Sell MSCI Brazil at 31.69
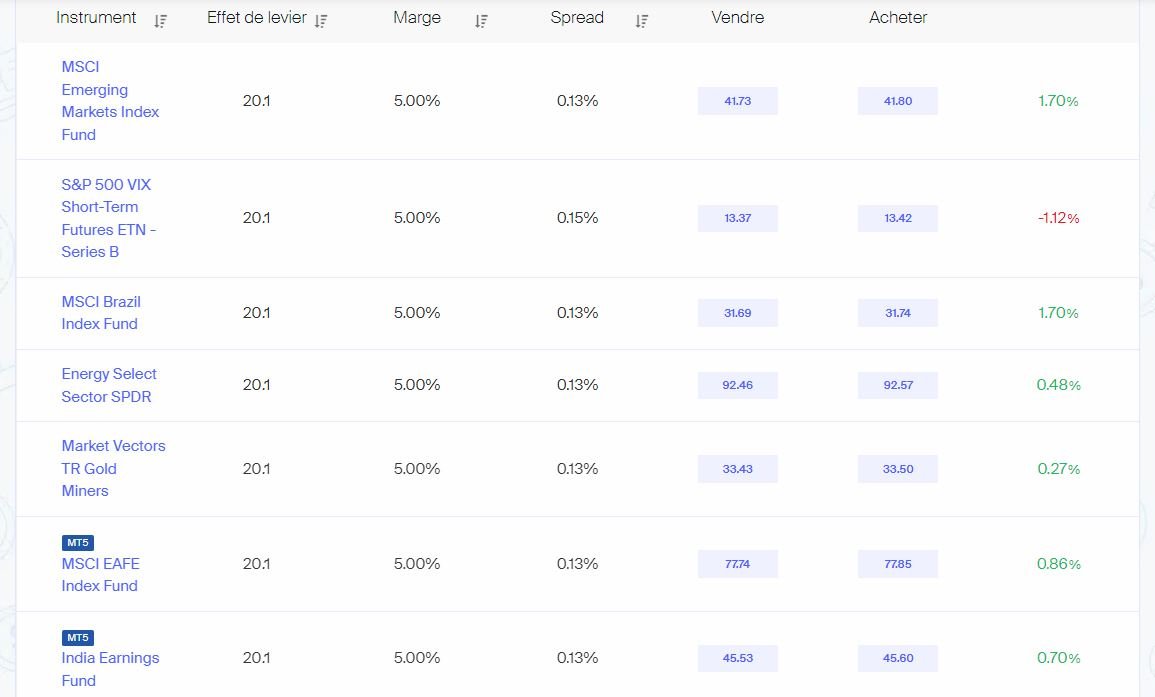1155x697 pixels. 737,313
